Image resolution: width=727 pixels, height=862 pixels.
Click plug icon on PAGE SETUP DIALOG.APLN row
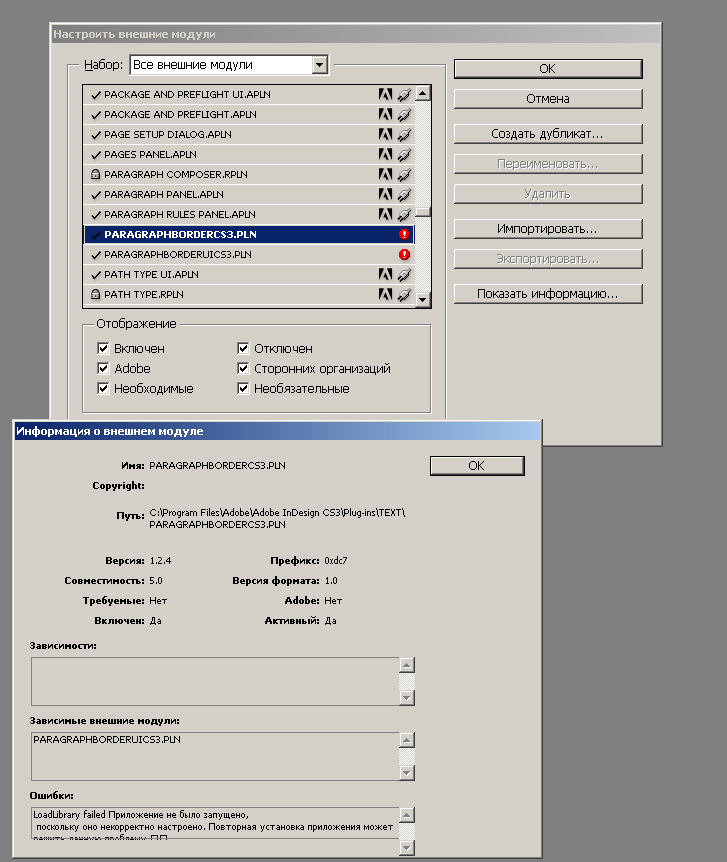tap(404, 134)
